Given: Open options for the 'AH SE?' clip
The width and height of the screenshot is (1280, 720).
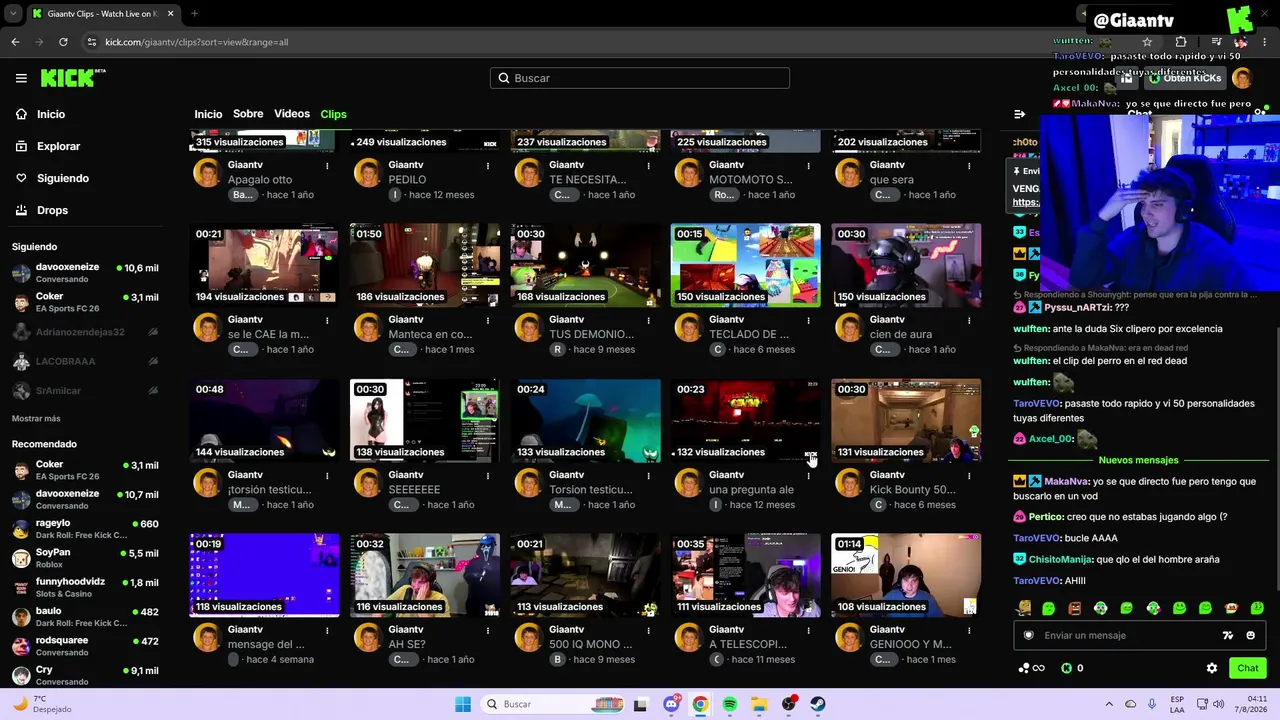Looking at the screenshot, I should [488, 630].
